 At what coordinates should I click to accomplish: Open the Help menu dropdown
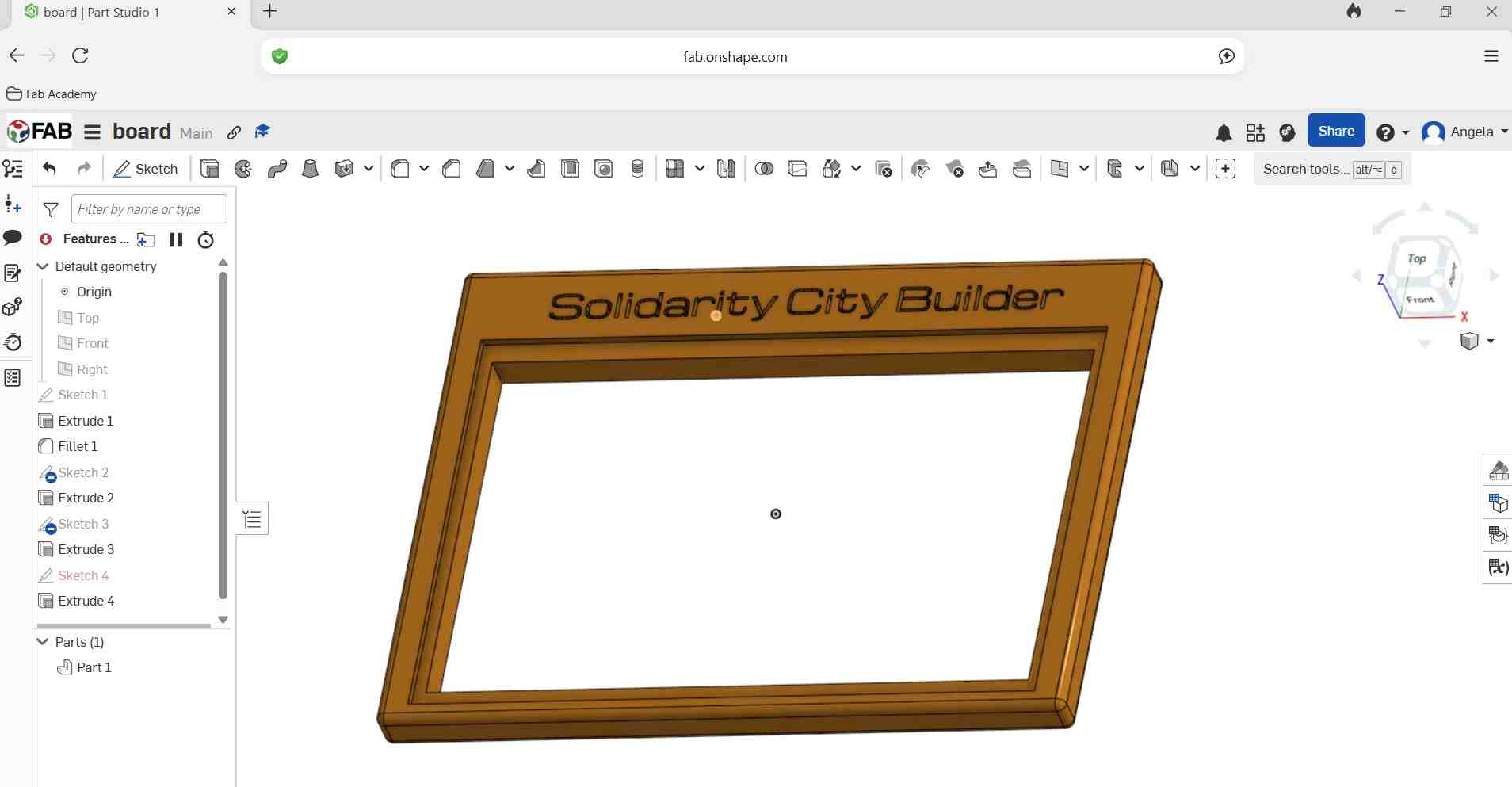coord(1405,132)
